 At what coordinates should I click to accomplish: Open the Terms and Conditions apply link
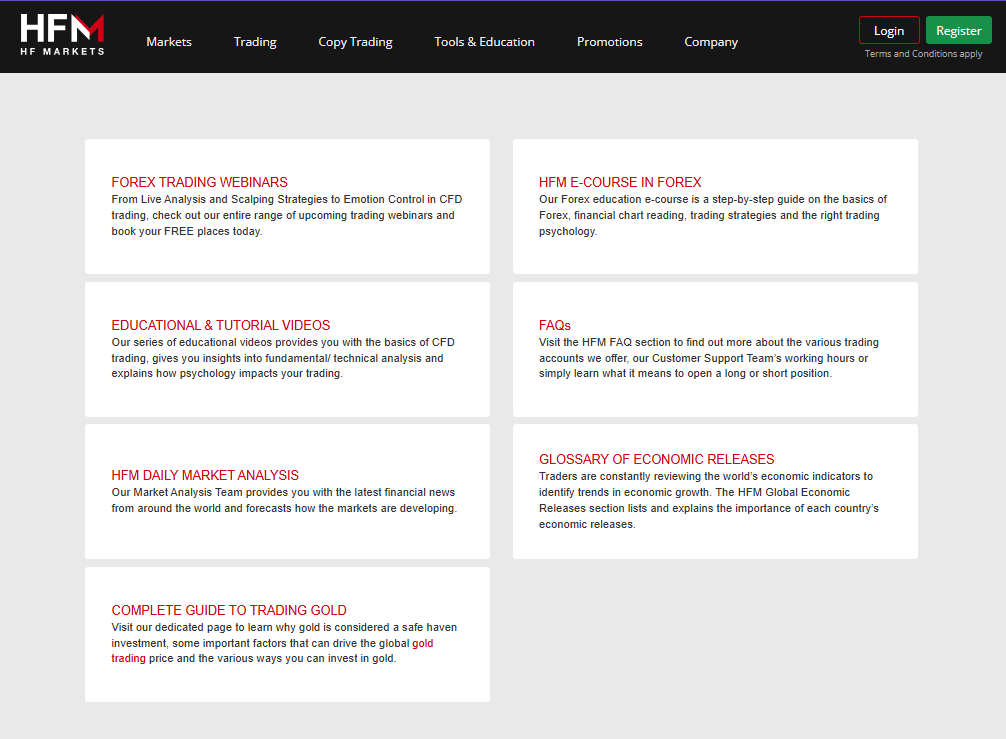923,54
